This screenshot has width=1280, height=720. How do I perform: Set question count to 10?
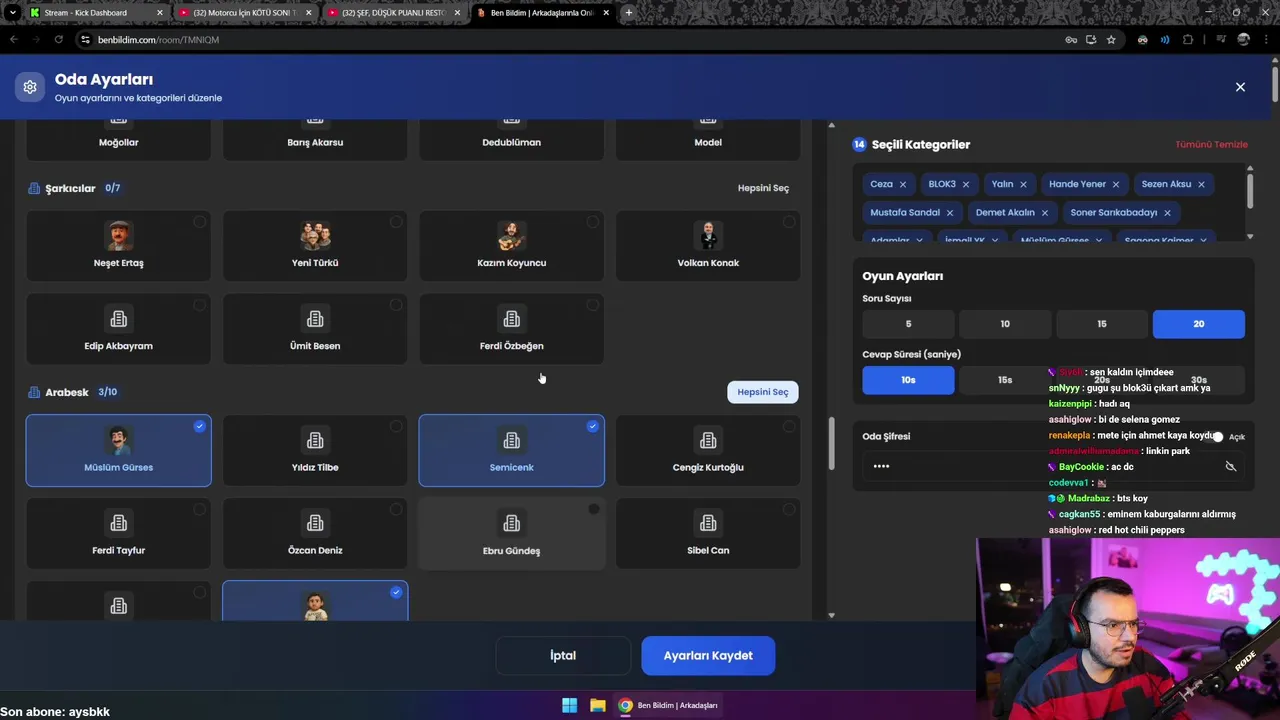click(x=1005, y=324)
